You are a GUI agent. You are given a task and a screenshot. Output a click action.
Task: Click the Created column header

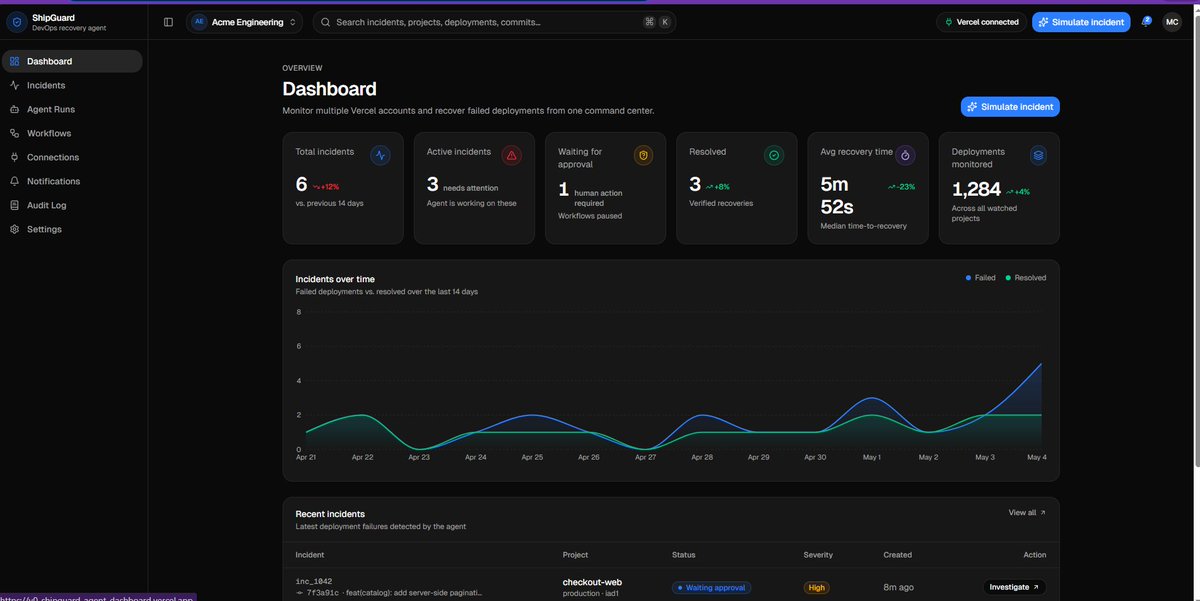point(898,555)
